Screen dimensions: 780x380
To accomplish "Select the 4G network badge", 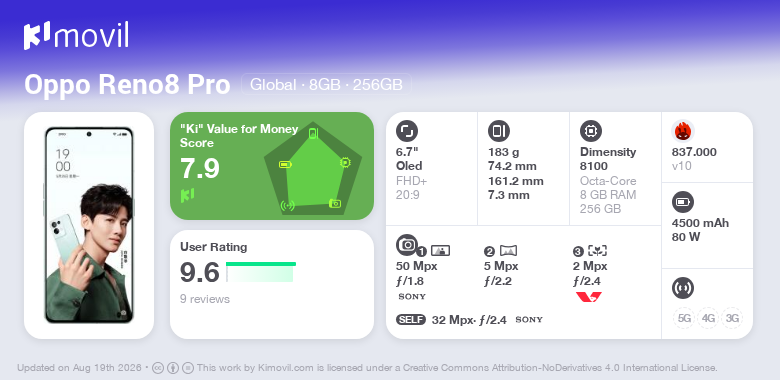I will point(708,318).
